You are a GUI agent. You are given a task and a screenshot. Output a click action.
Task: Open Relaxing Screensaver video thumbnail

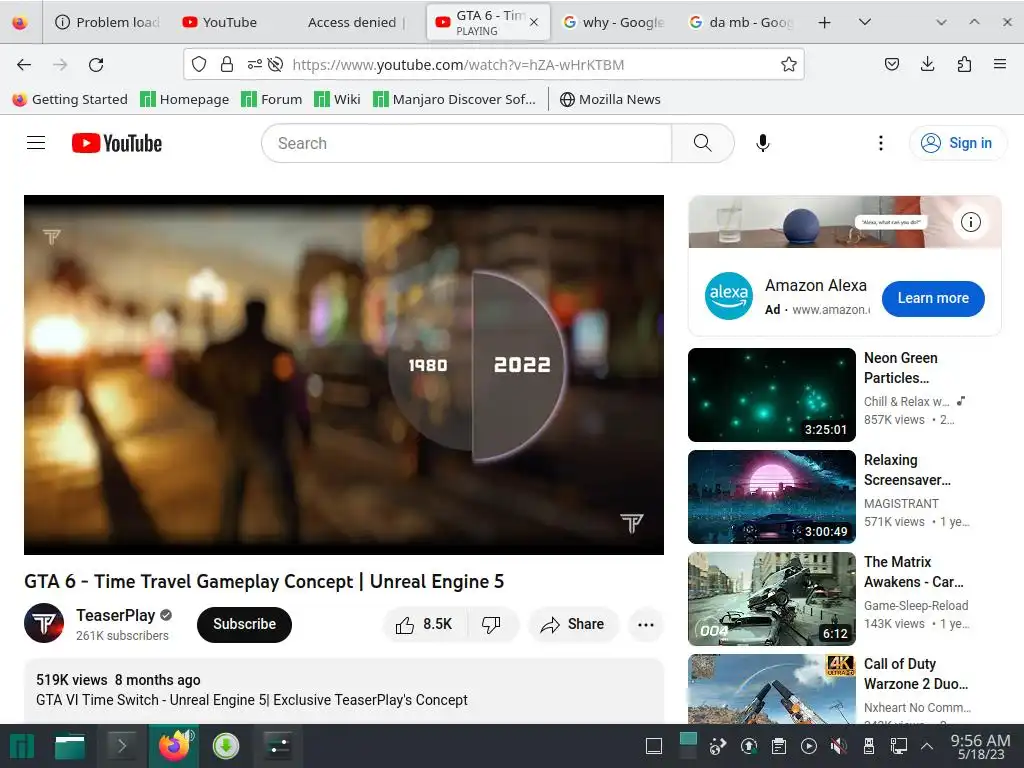(772, 497)
